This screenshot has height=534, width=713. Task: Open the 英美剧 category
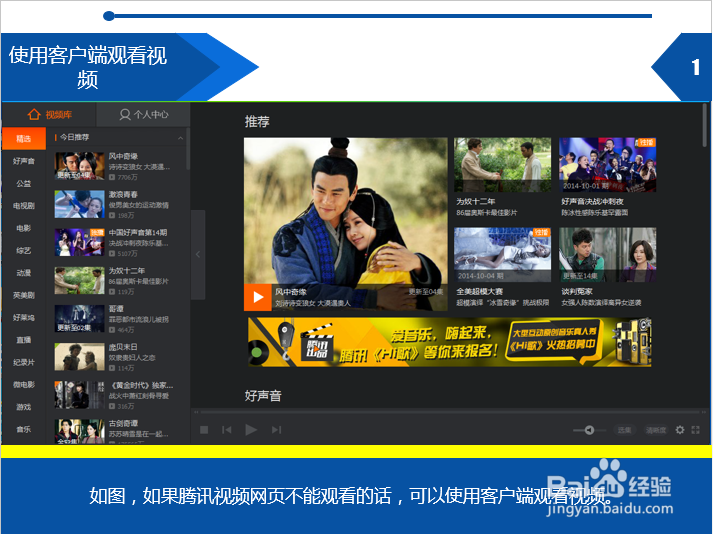click(24, 295)
